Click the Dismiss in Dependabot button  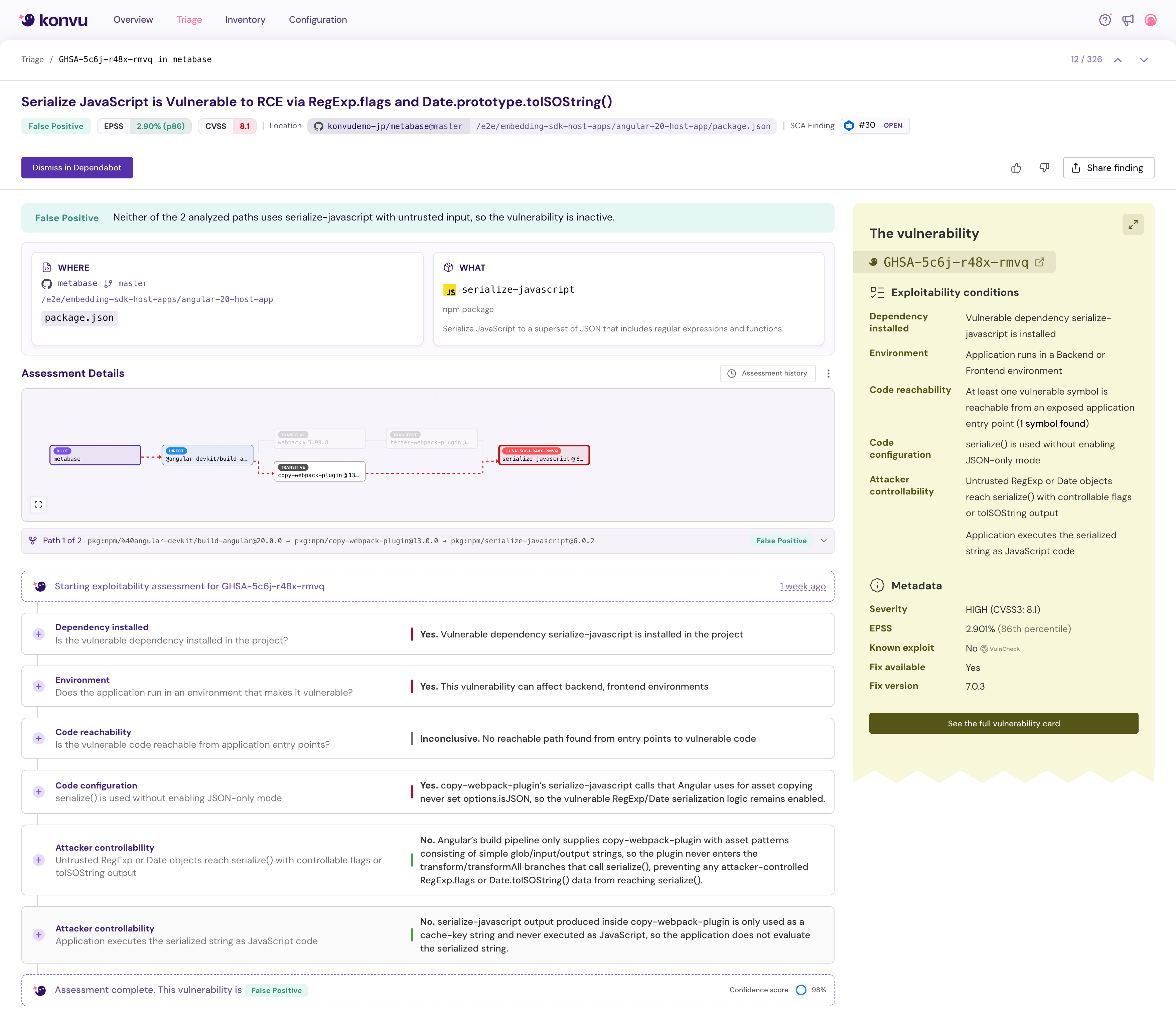tap(77, 168)
